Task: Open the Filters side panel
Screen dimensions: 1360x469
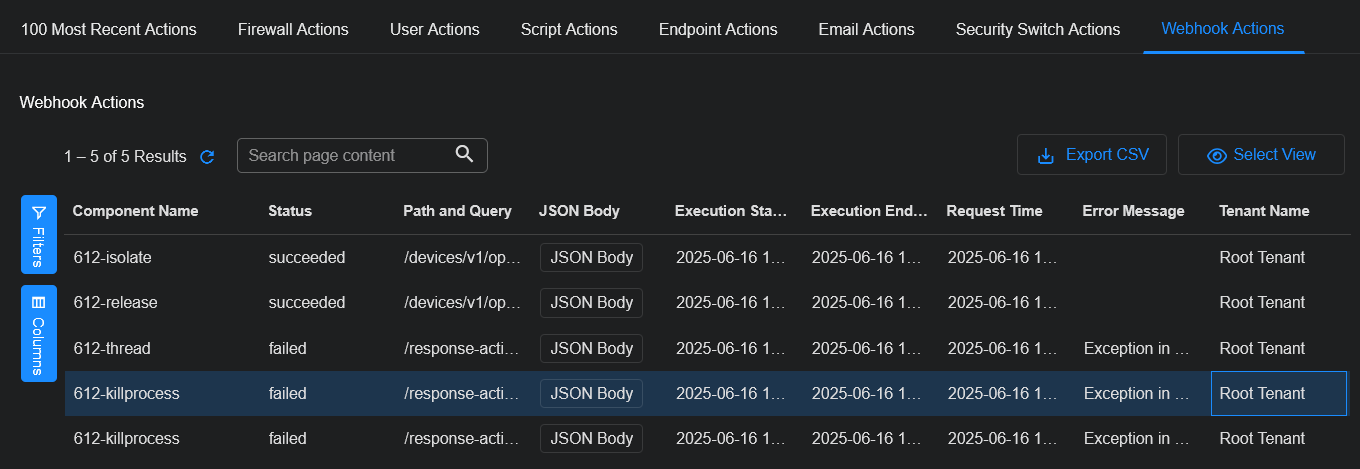Action: (39, 235)
